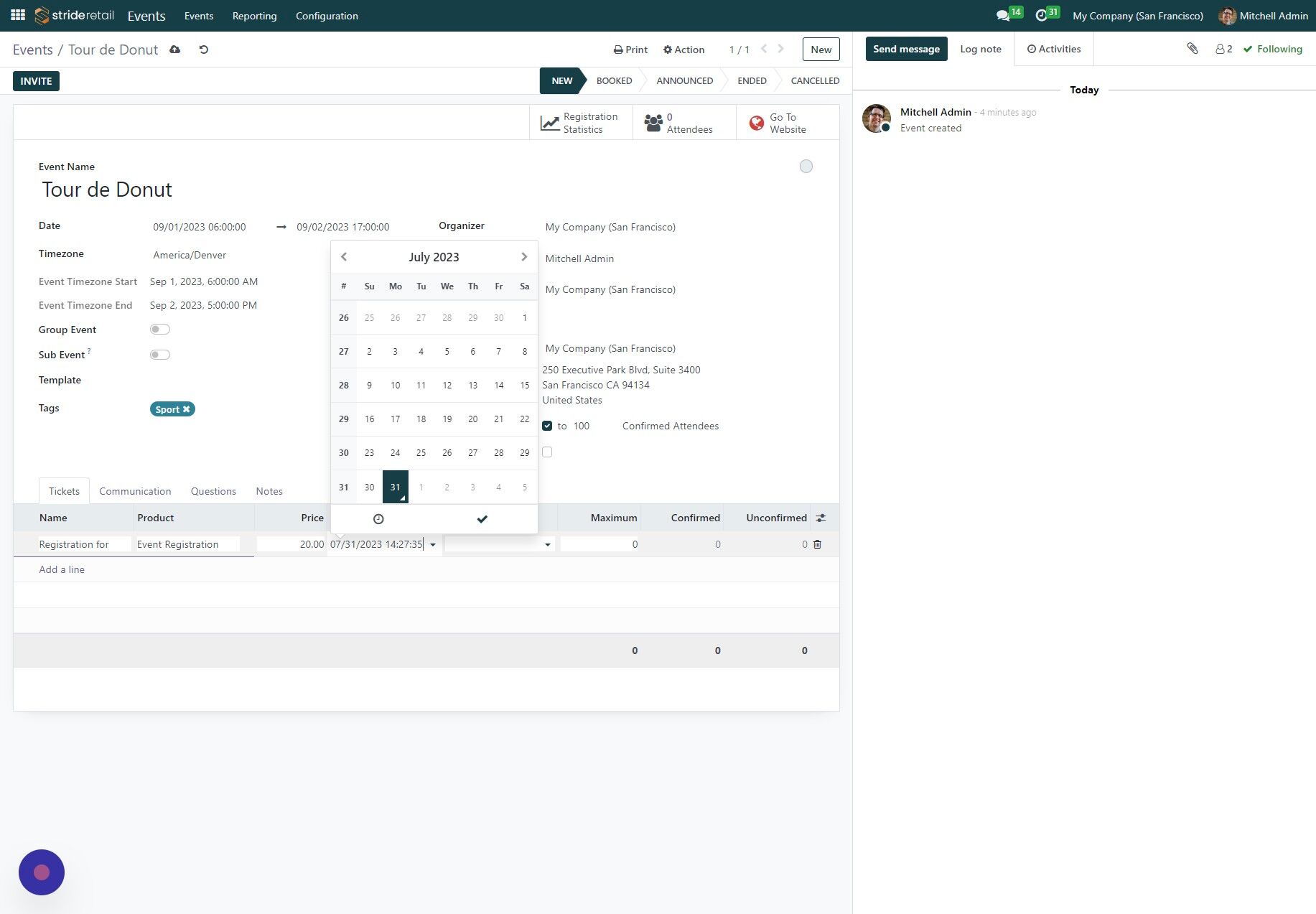Click the discard changes undo icon
1316x914 pixels.
(x=204, y=50)
